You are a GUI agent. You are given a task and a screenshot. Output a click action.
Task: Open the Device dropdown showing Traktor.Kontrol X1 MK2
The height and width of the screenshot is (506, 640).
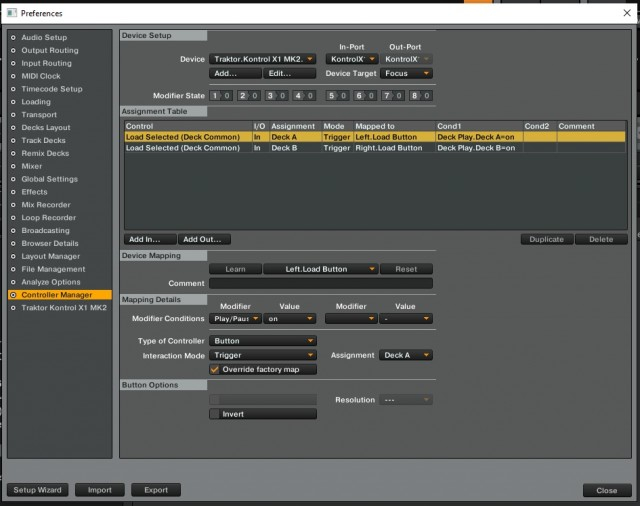pyautogui.click(x=264, y=59)
